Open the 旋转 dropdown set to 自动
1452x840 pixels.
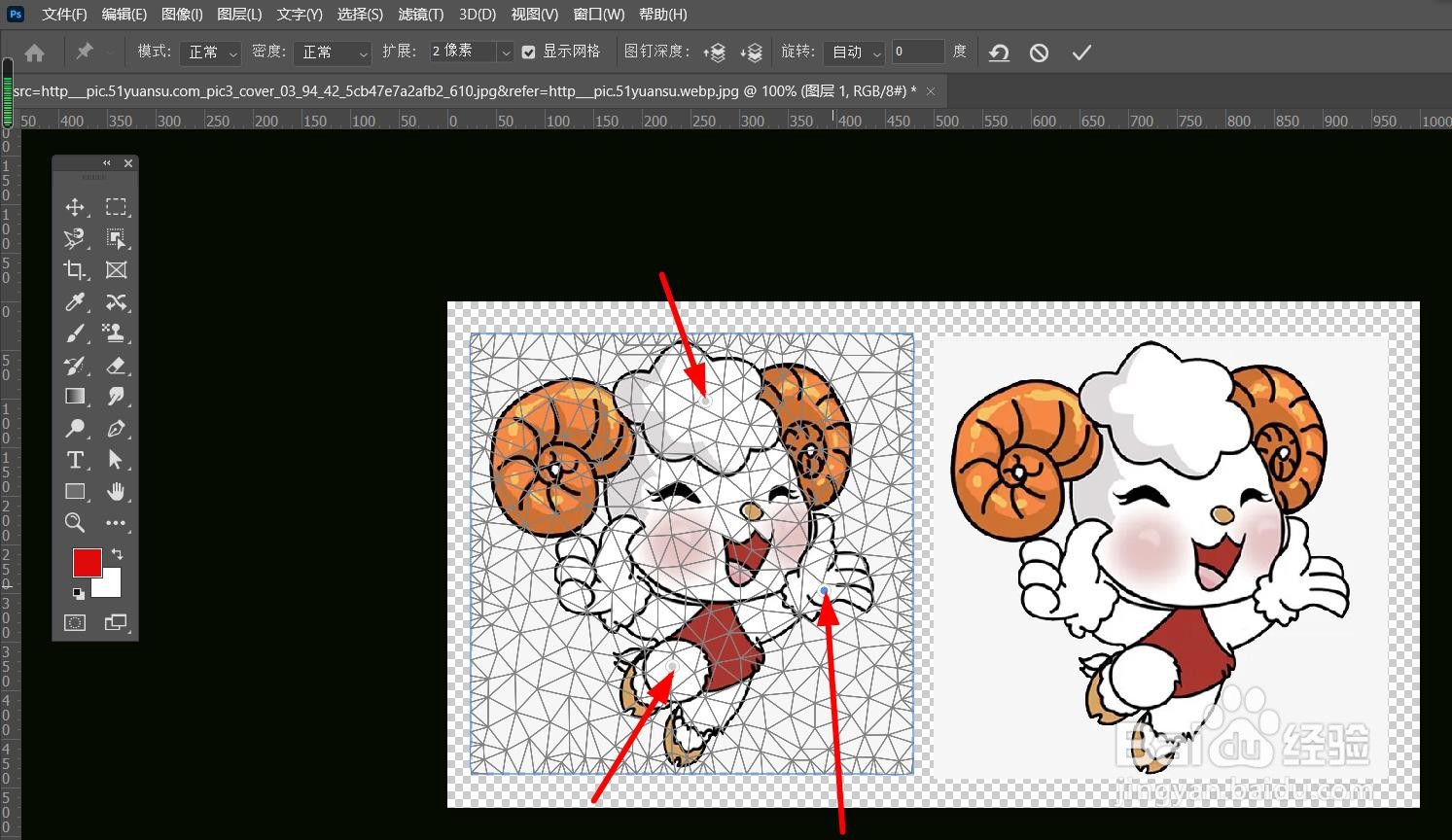pyautogui.click(x=854, y=52)
